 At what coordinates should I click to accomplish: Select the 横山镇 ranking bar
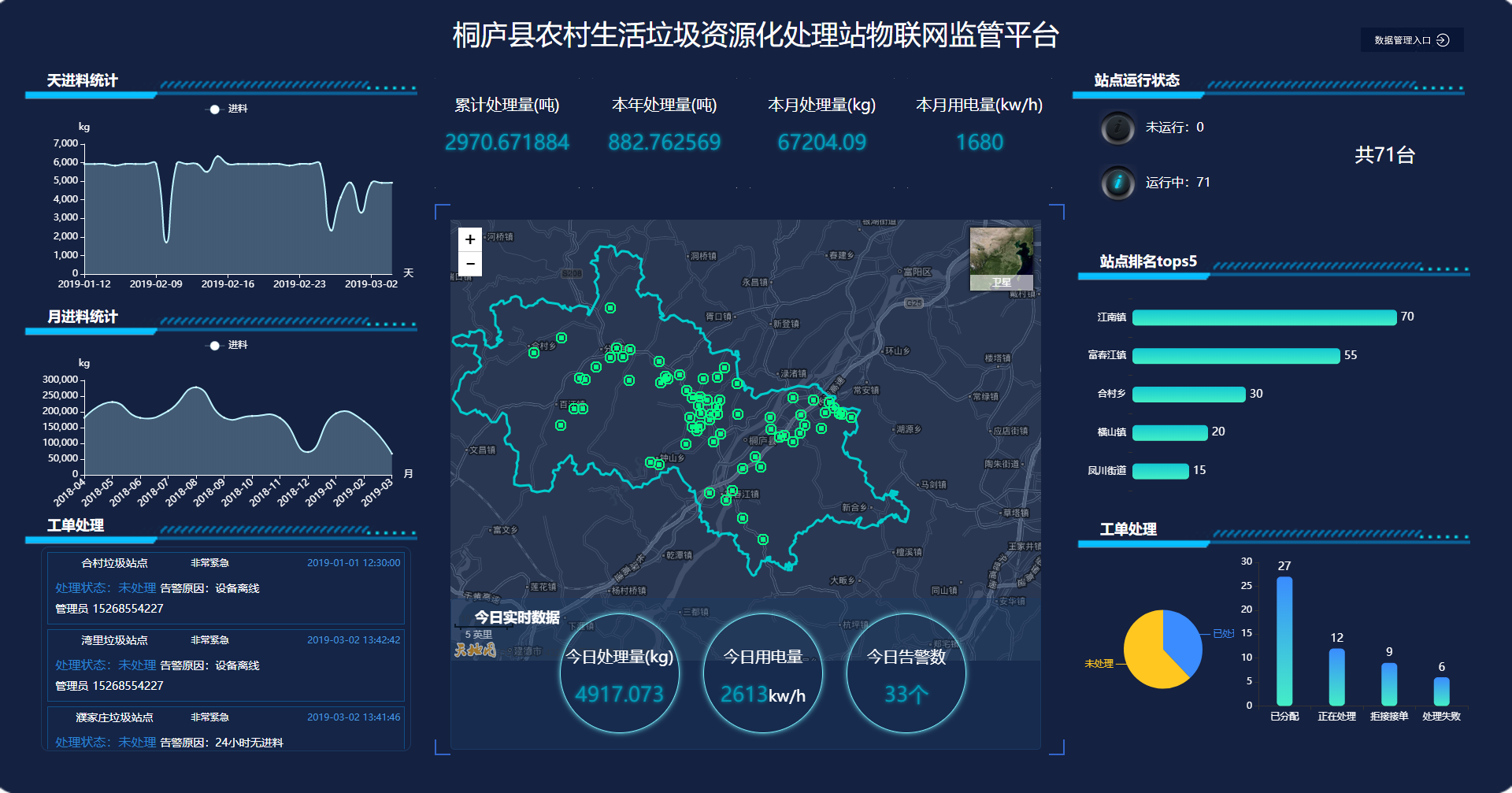click(x=1169, y=432)
